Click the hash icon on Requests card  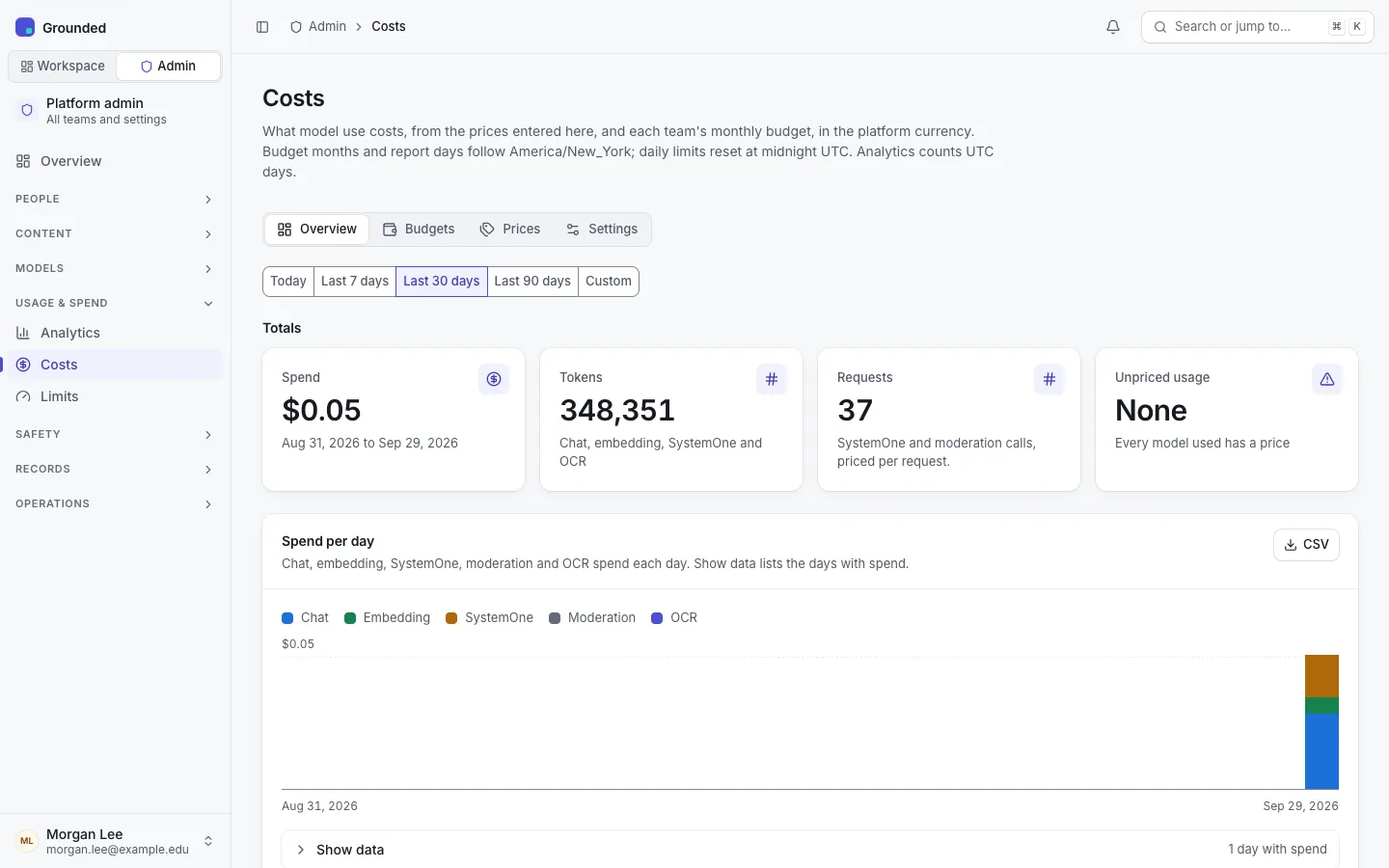pyautogui.click(x=1049, y=379)
